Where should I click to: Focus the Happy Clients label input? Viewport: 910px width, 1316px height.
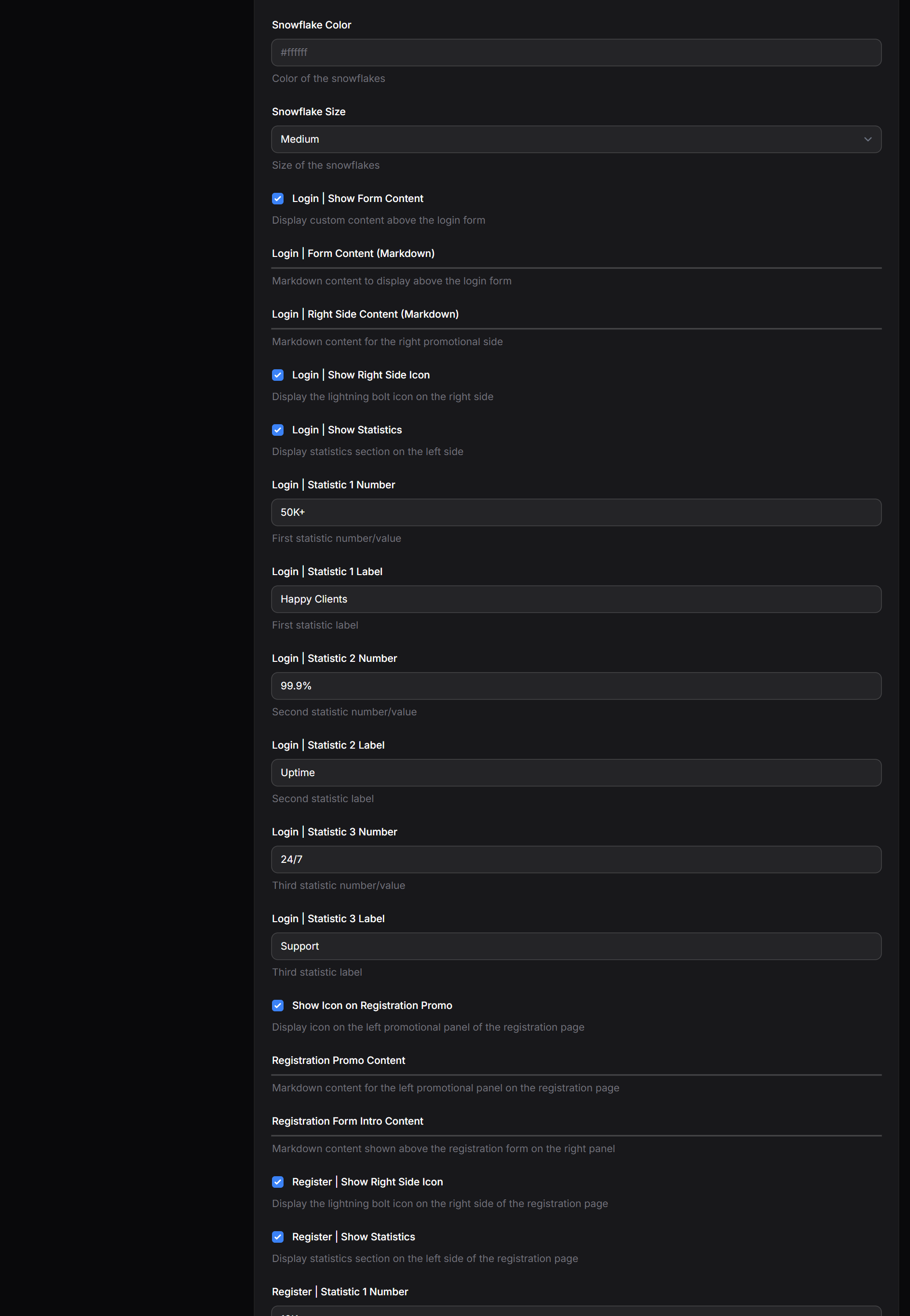(x=576, y=599)
